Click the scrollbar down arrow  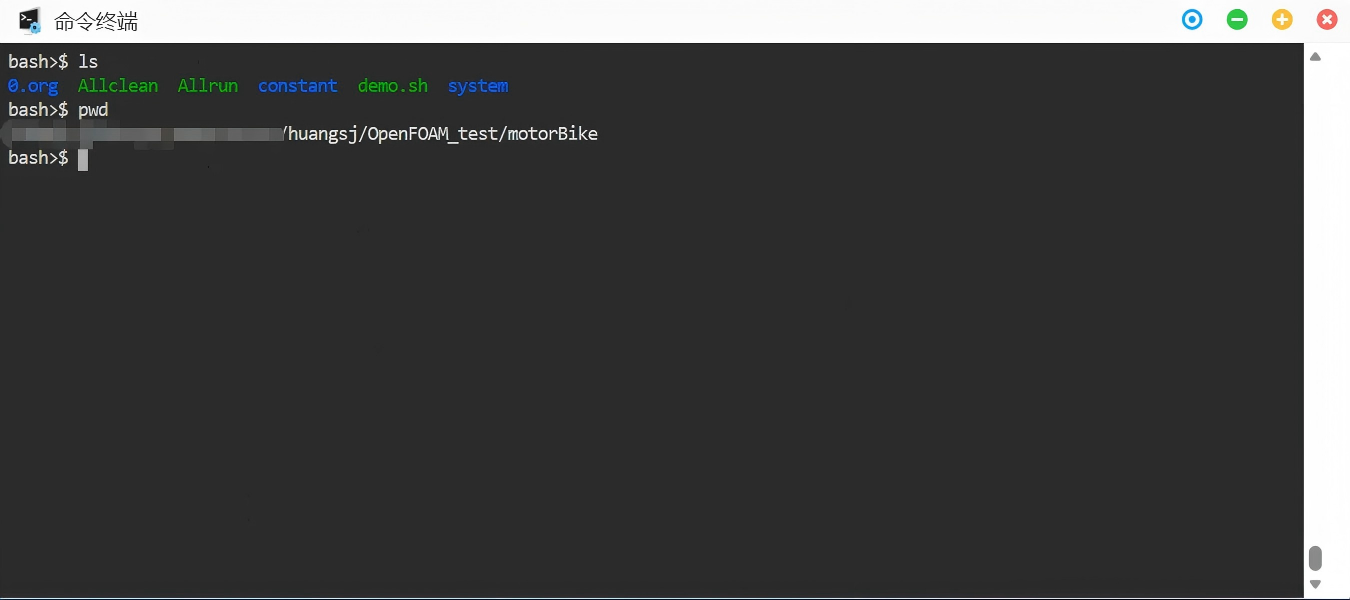point(1316,584)
